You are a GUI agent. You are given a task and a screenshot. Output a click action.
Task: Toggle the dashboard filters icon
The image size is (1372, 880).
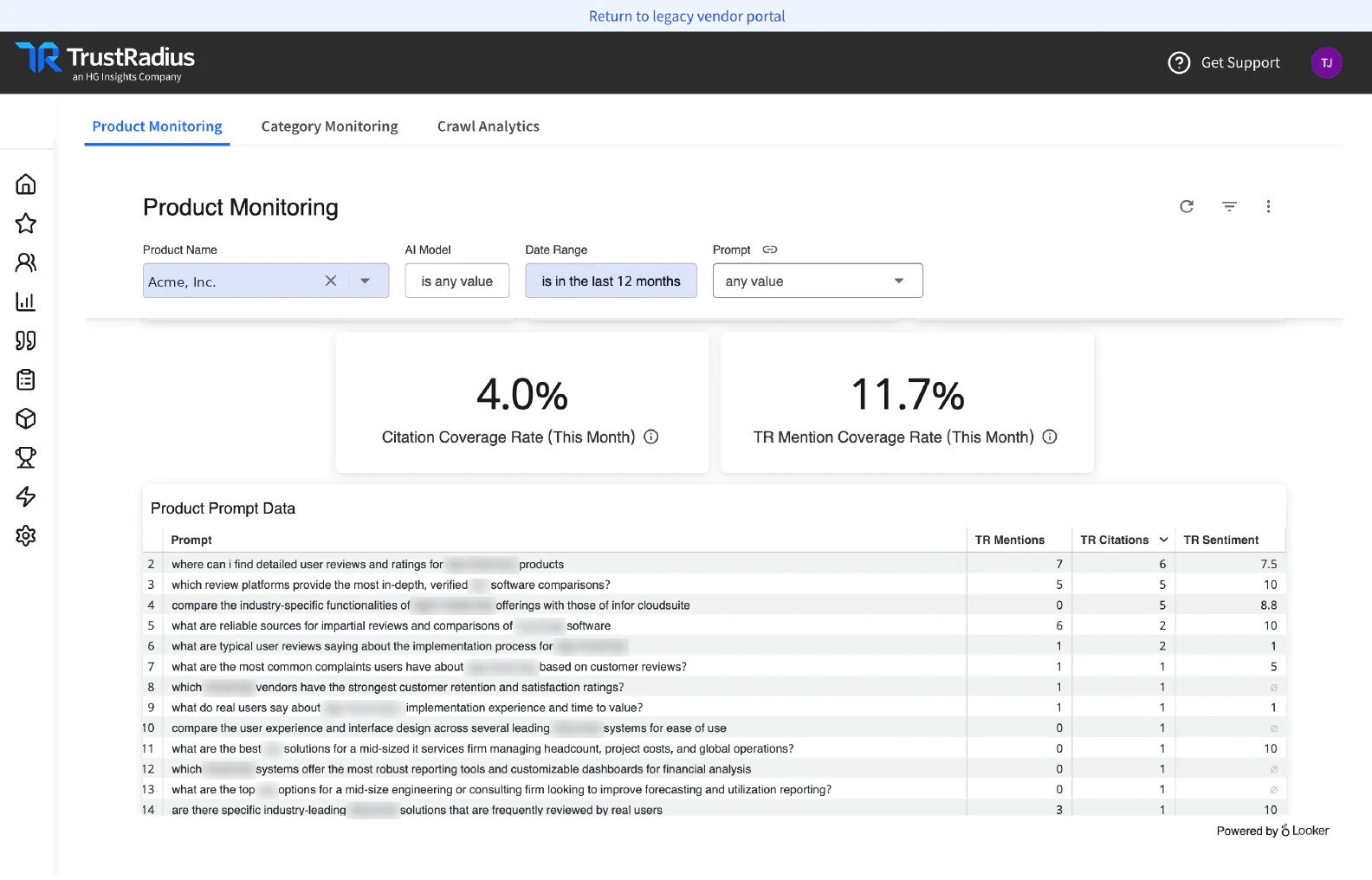click(1229, 206)
